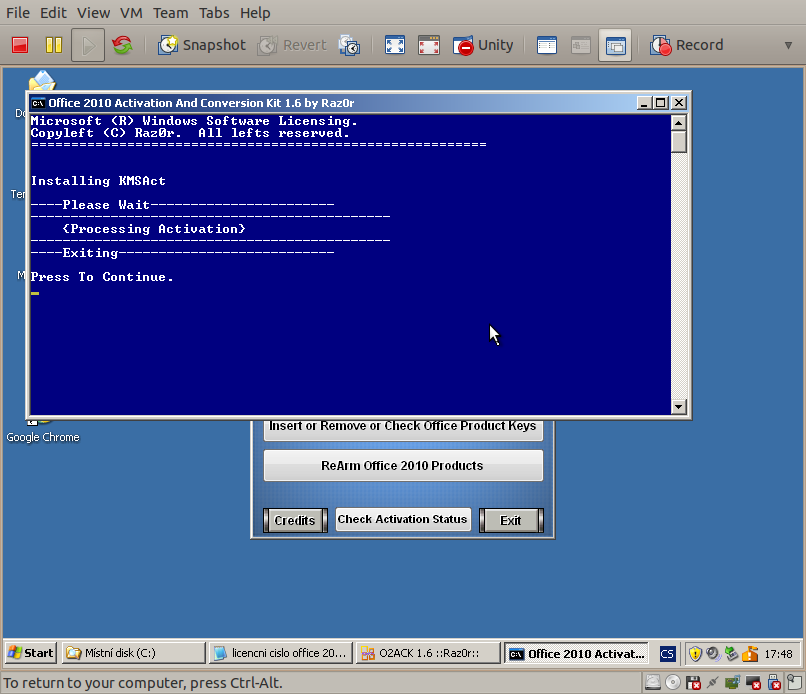Enter Unity mode
Viewport: 806px width, 694px height.
point(483,45)
